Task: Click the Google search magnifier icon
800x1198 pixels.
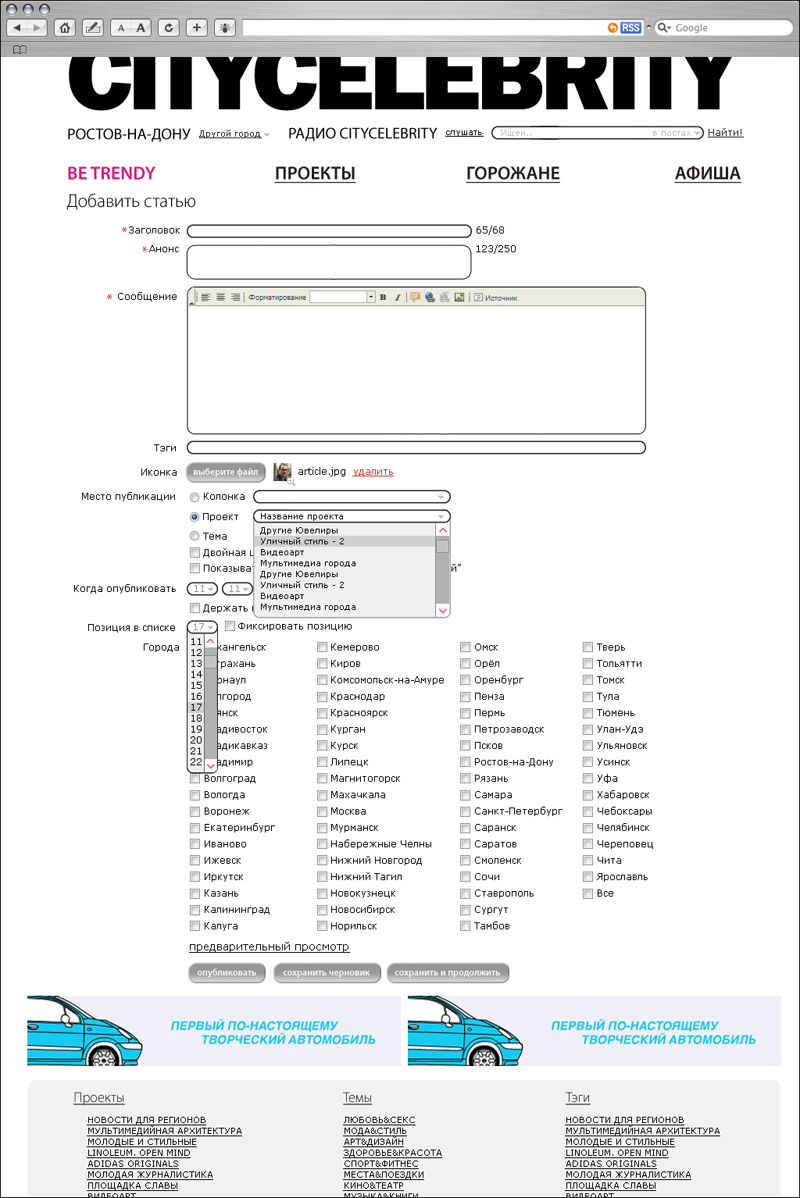Action: (x=662, y=28)
